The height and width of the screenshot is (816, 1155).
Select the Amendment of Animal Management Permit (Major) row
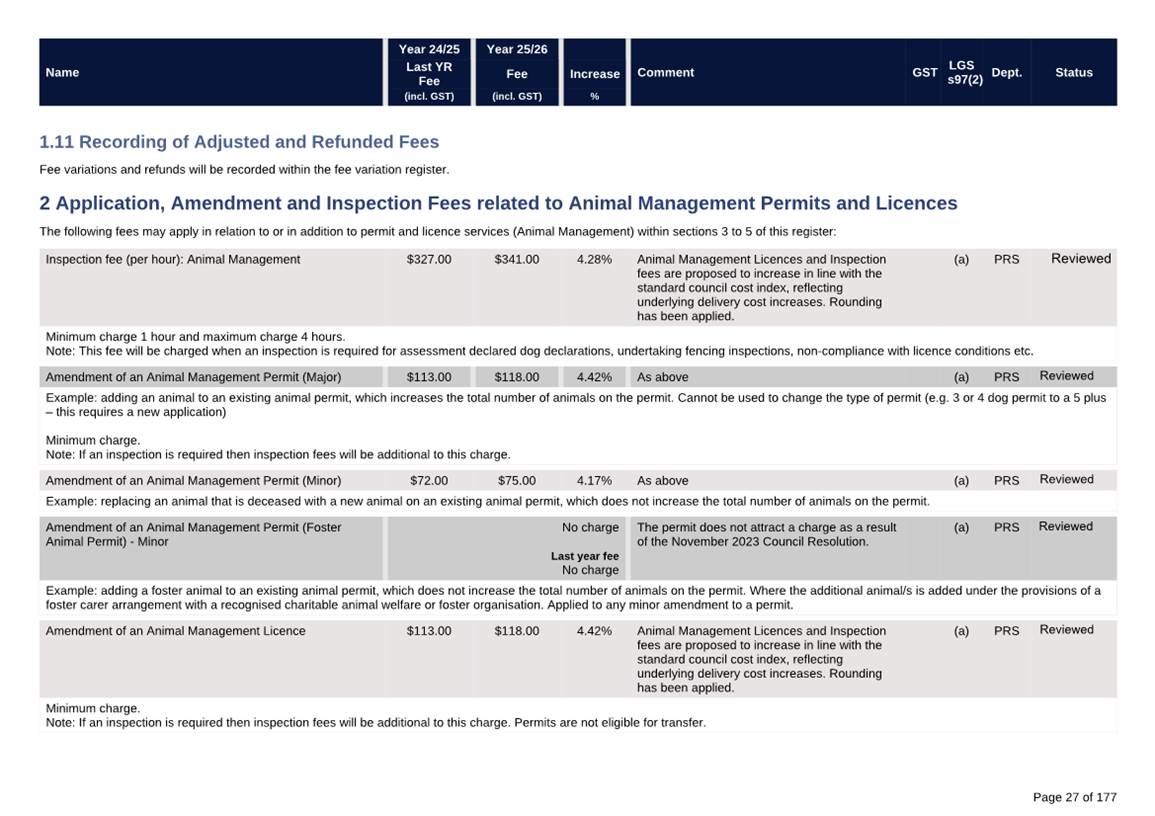[x=193, y=377]
